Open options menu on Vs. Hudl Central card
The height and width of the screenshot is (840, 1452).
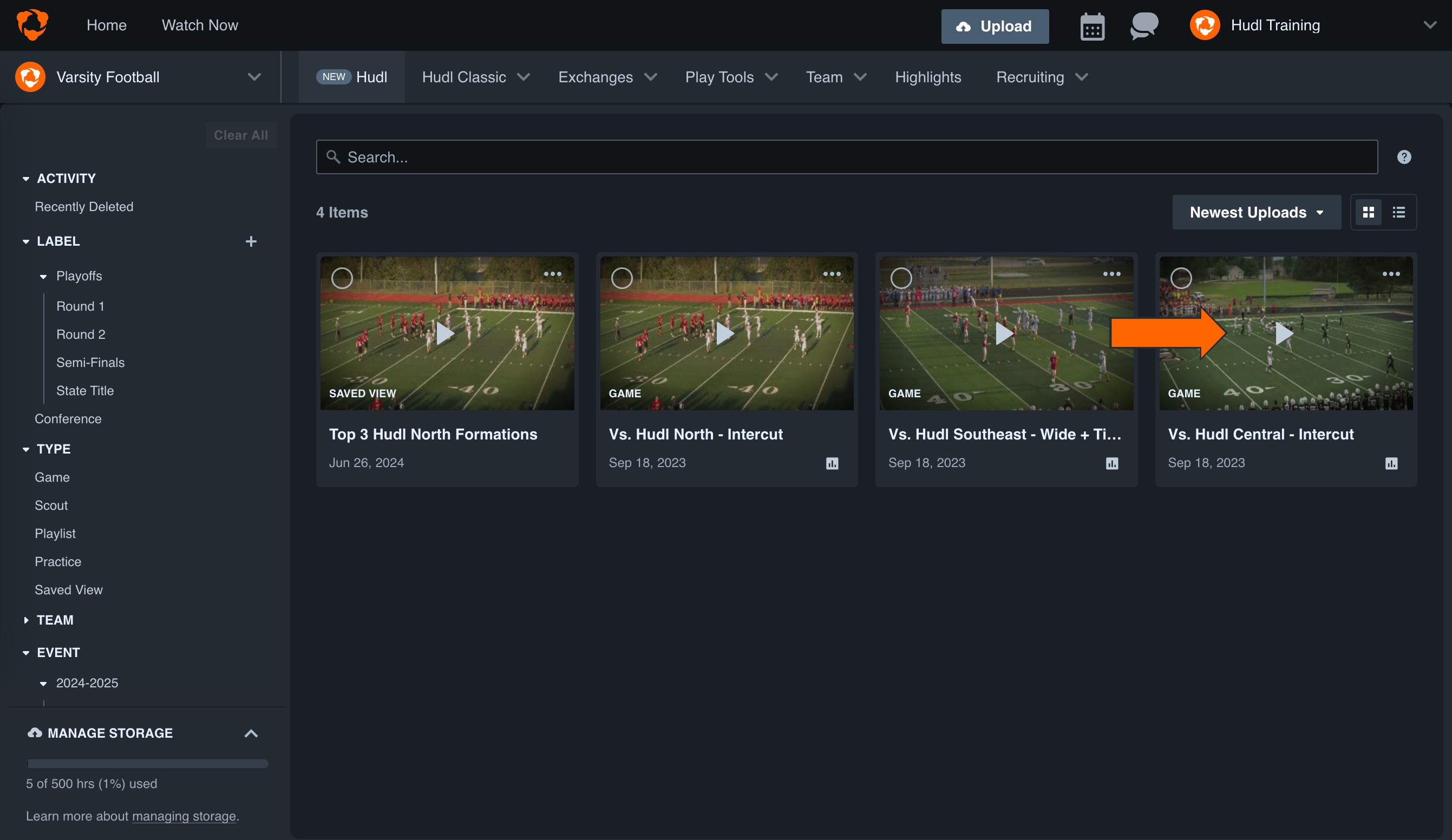(1391, 274)
